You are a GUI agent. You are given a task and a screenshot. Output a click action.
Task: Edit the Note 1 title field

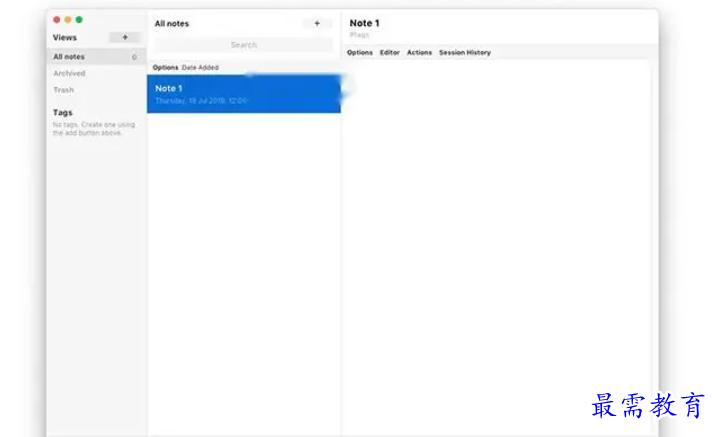click(364, 23)
